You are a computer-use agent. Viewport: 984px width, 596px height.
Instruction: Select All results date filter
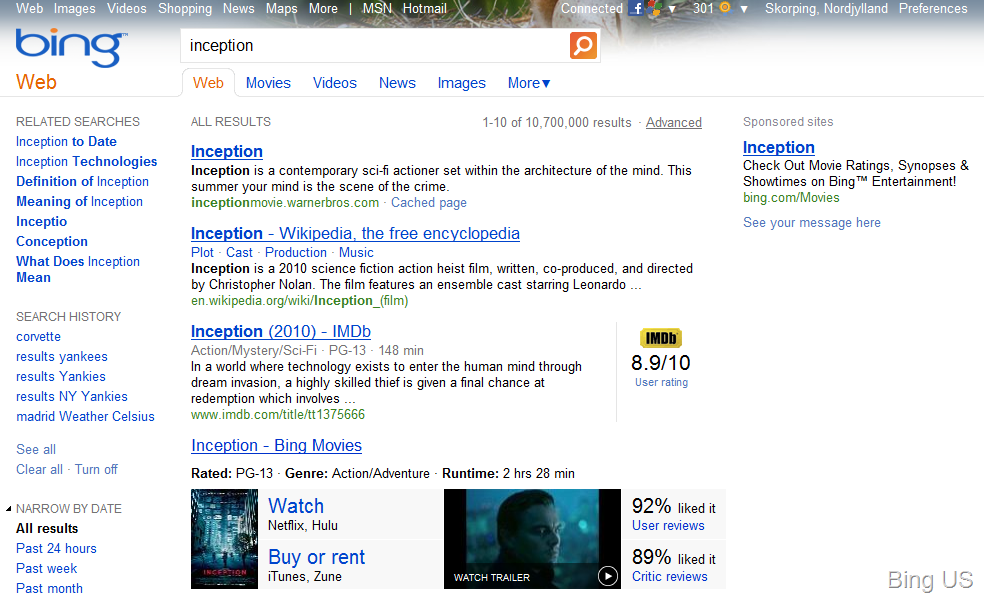pyautogui.click(x=47, y=528)
